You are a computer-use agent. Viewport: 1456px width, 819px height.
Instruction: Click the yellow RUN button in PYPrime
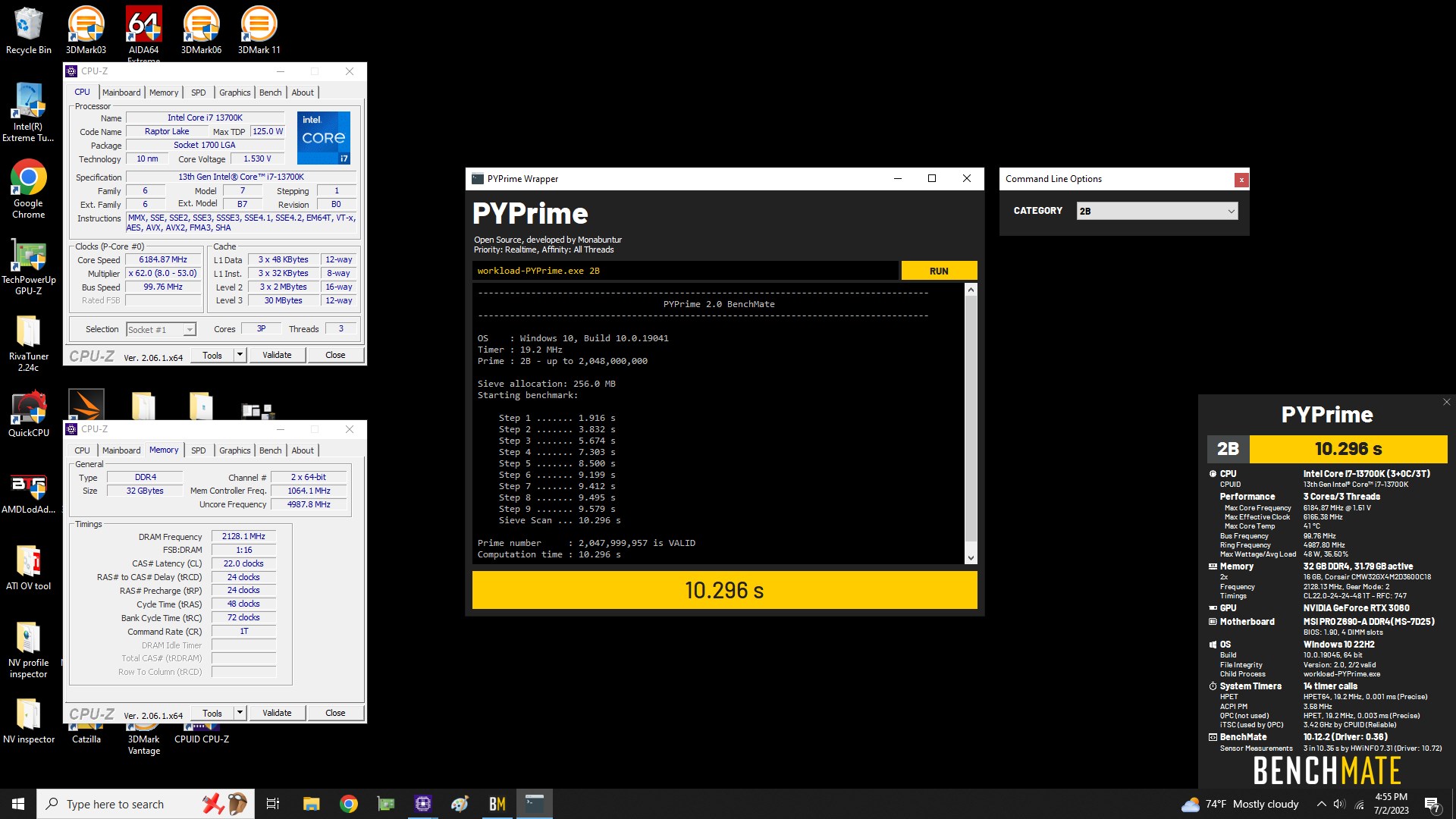pos(939,271)
